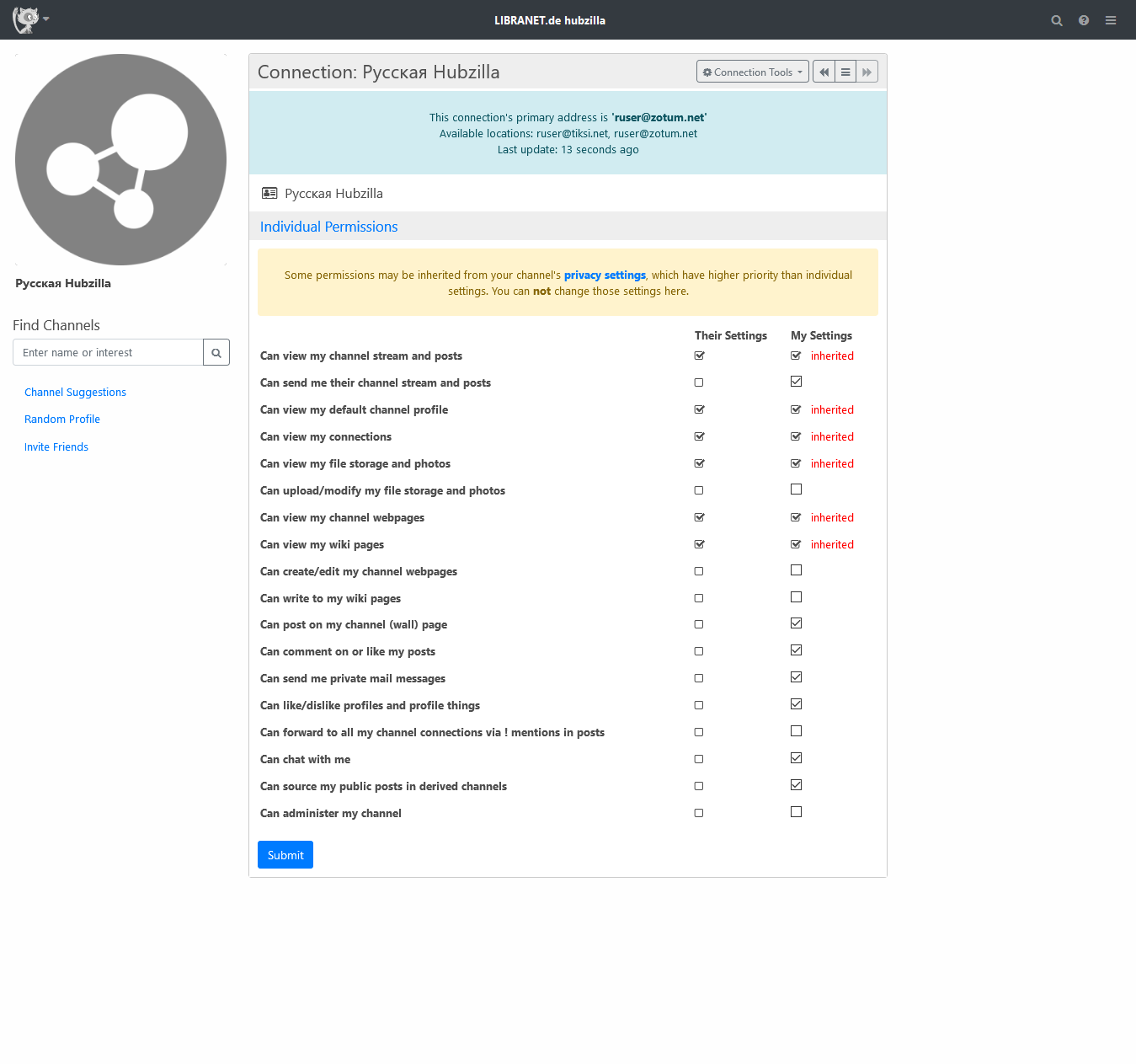
Task: Click Their Settings box for chat with me
Action: click(699, 759)
